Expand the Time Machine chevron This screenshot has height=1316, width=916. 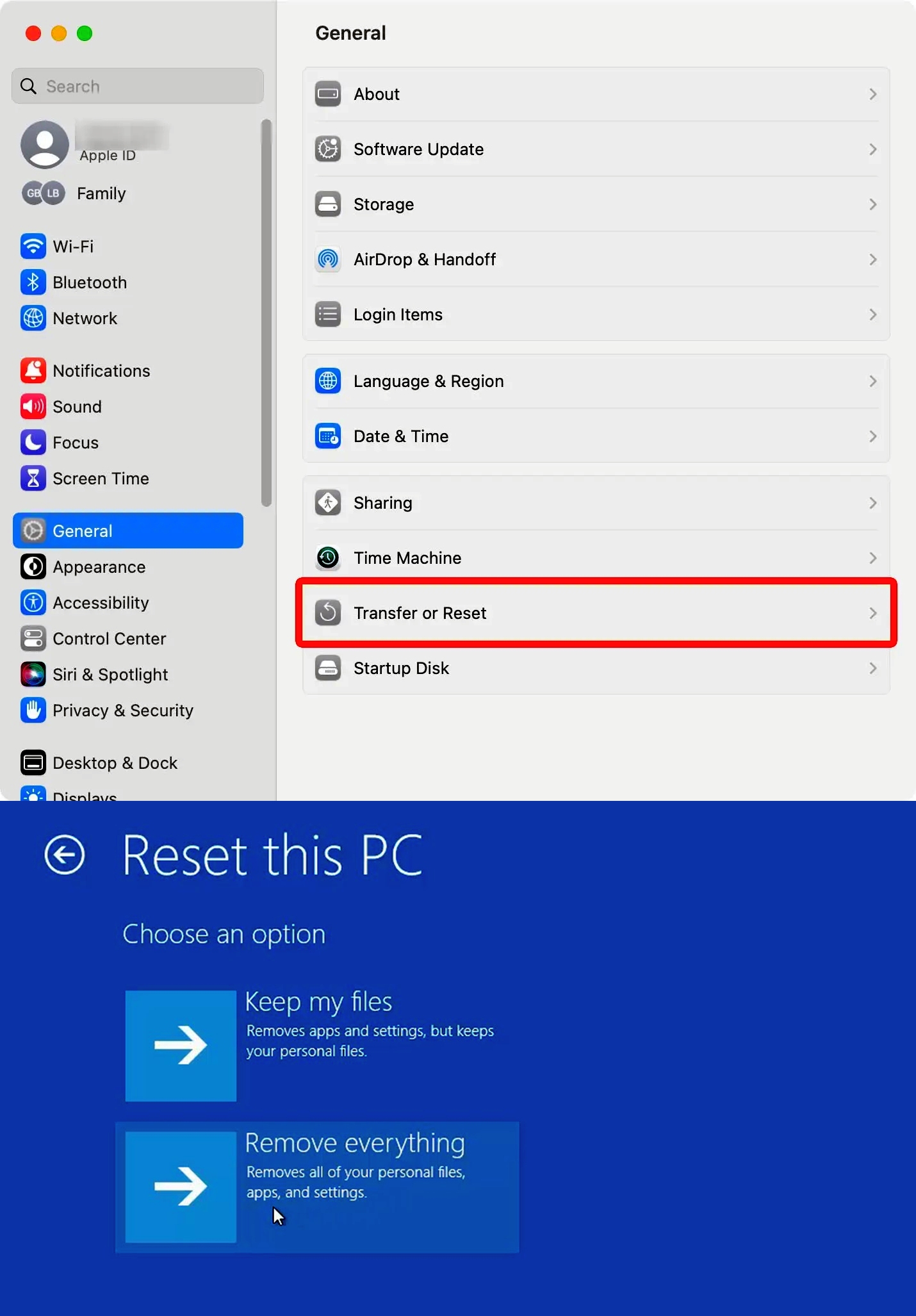[x=873, y=558]
